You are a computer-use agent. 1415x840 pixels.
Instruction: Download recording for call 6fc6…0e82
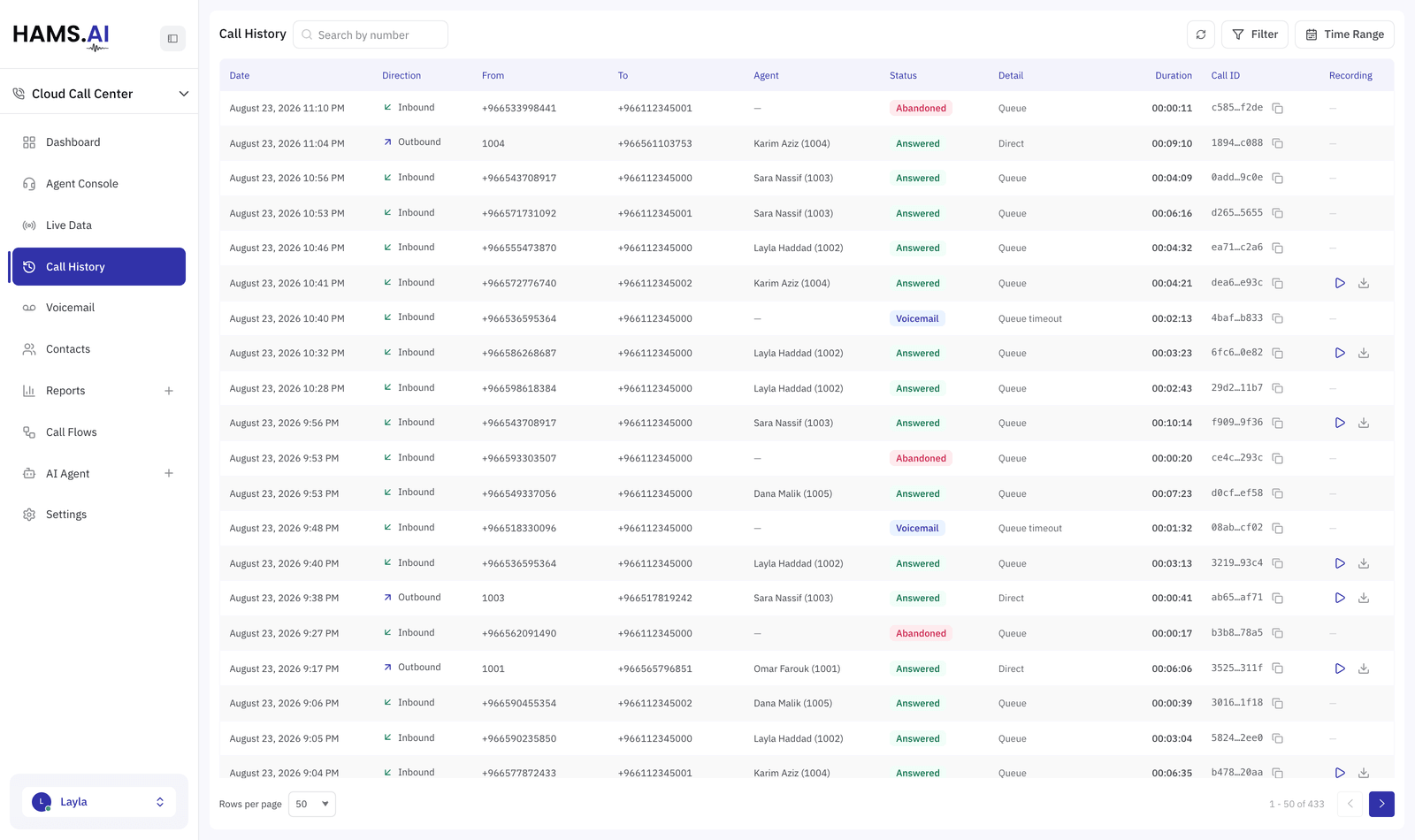1364,353
